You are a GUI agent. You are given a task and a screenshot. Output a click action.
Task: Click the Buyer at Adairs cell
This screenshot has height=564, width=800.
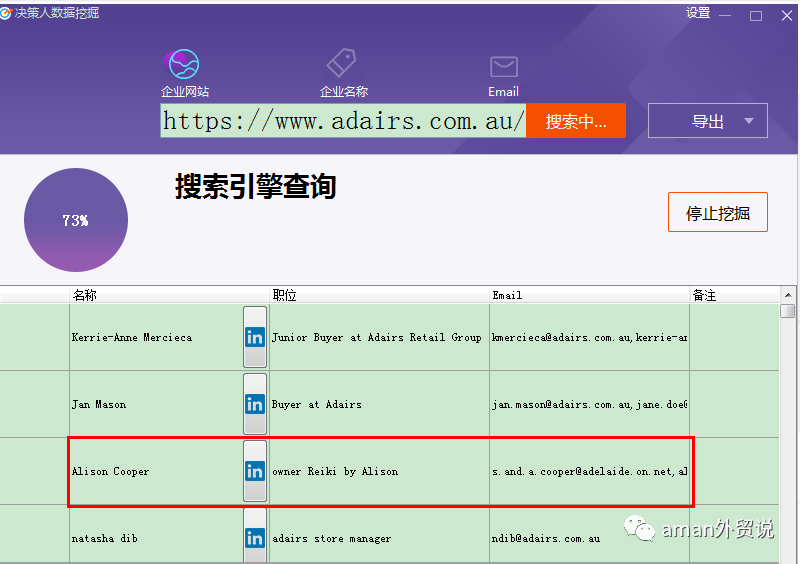(379, 404)
